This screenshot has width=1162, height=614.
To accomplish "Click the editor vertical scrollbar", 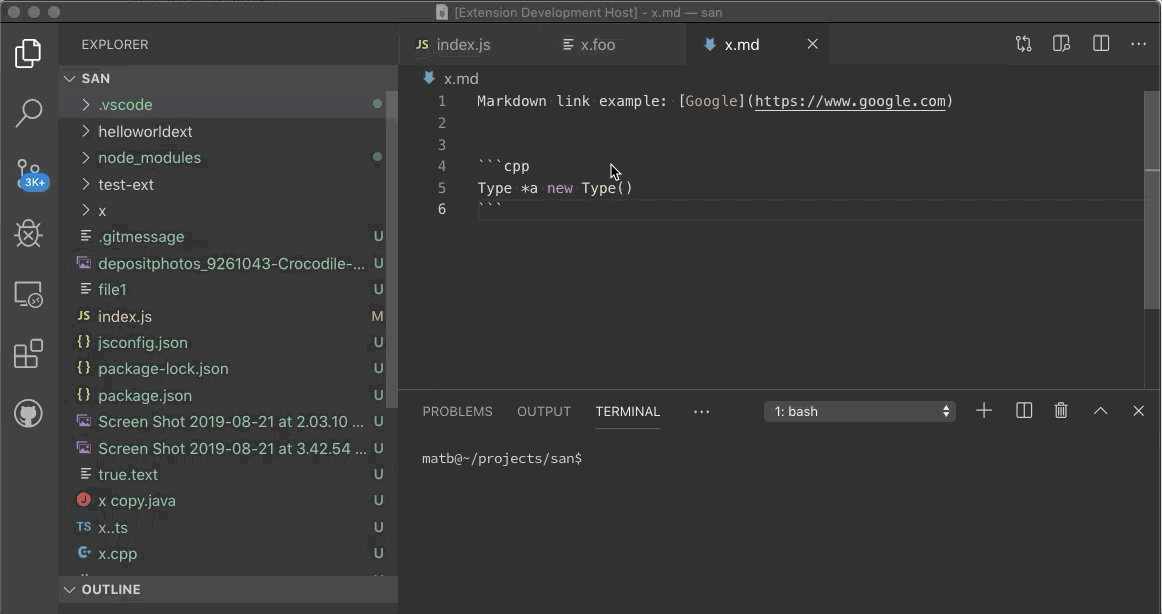I will [x=1152, y=200].
